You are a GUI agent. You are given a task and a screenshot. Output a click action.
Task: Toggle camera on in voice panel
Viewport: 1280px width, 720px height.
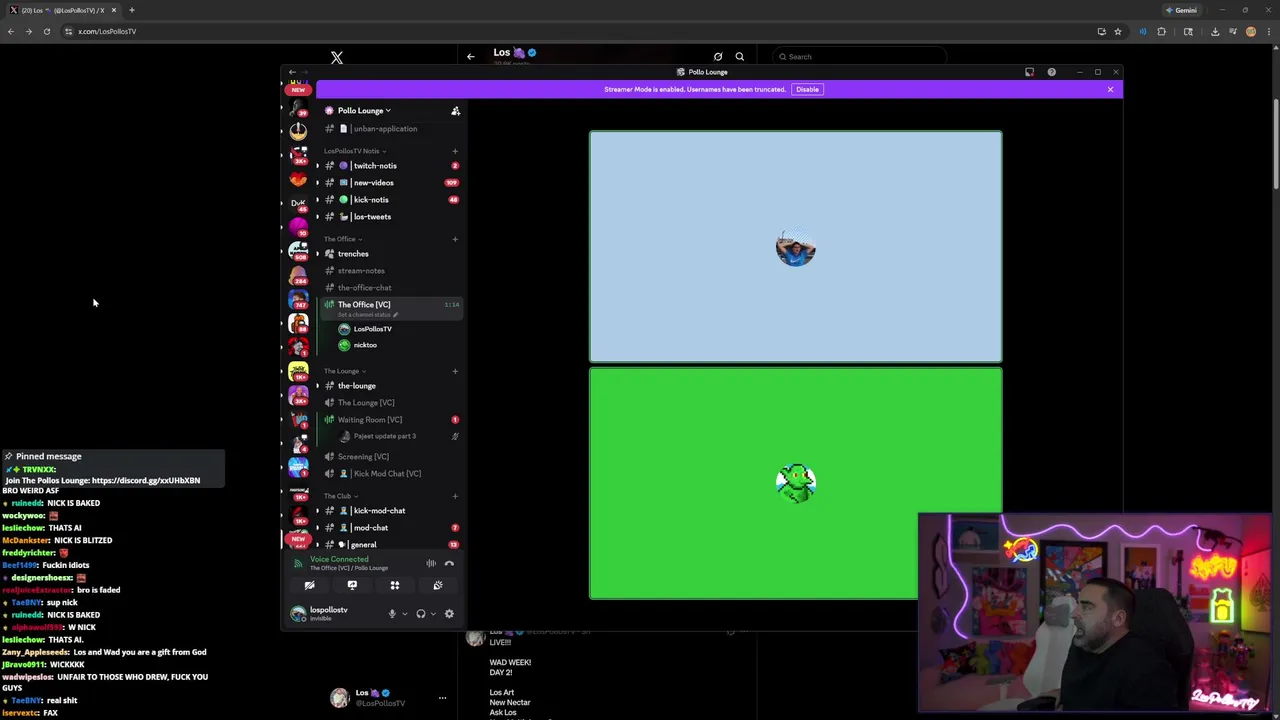pos(309,586)
